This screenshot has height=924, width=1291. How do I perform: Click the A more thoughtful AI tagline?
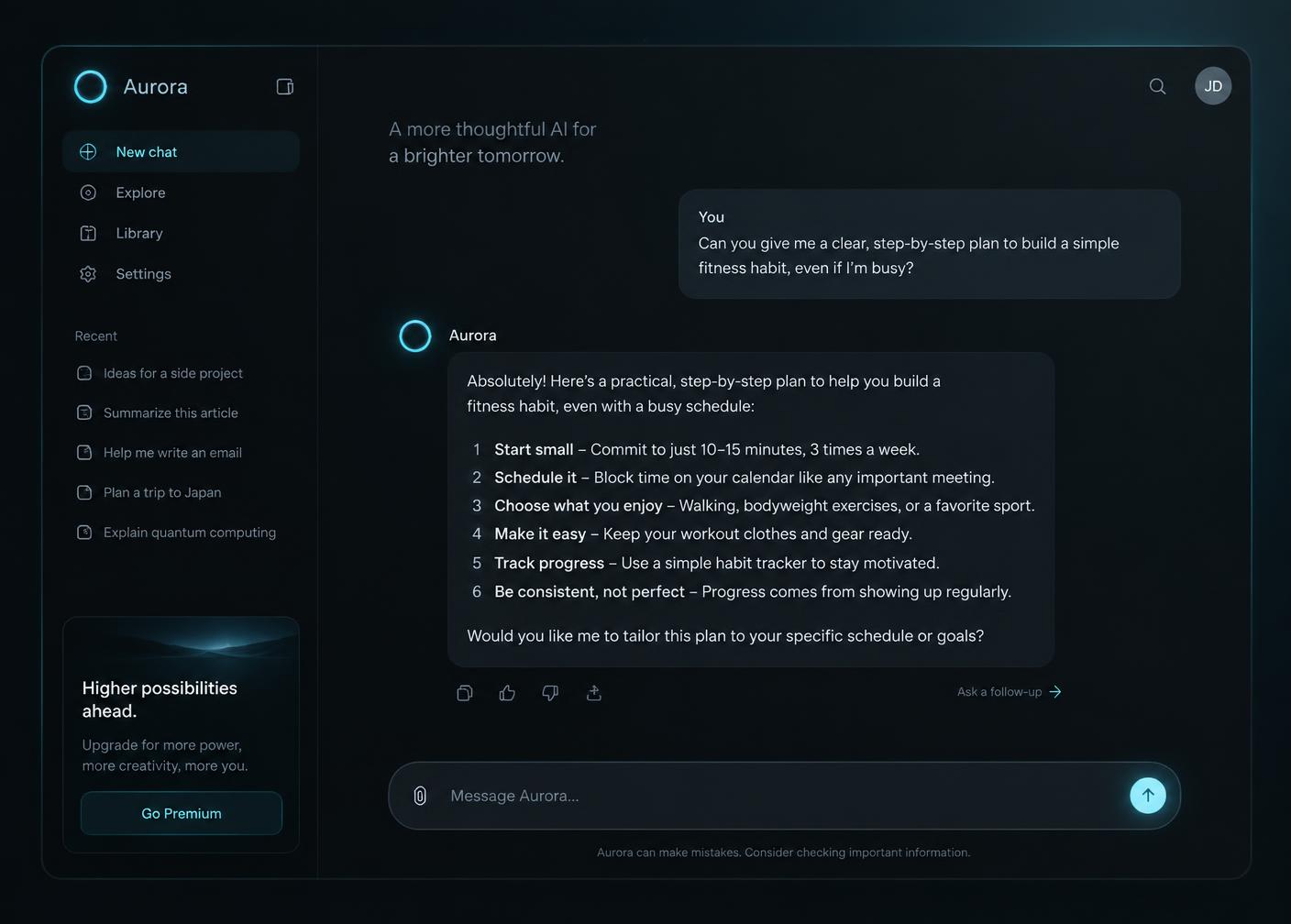point(492,142)
